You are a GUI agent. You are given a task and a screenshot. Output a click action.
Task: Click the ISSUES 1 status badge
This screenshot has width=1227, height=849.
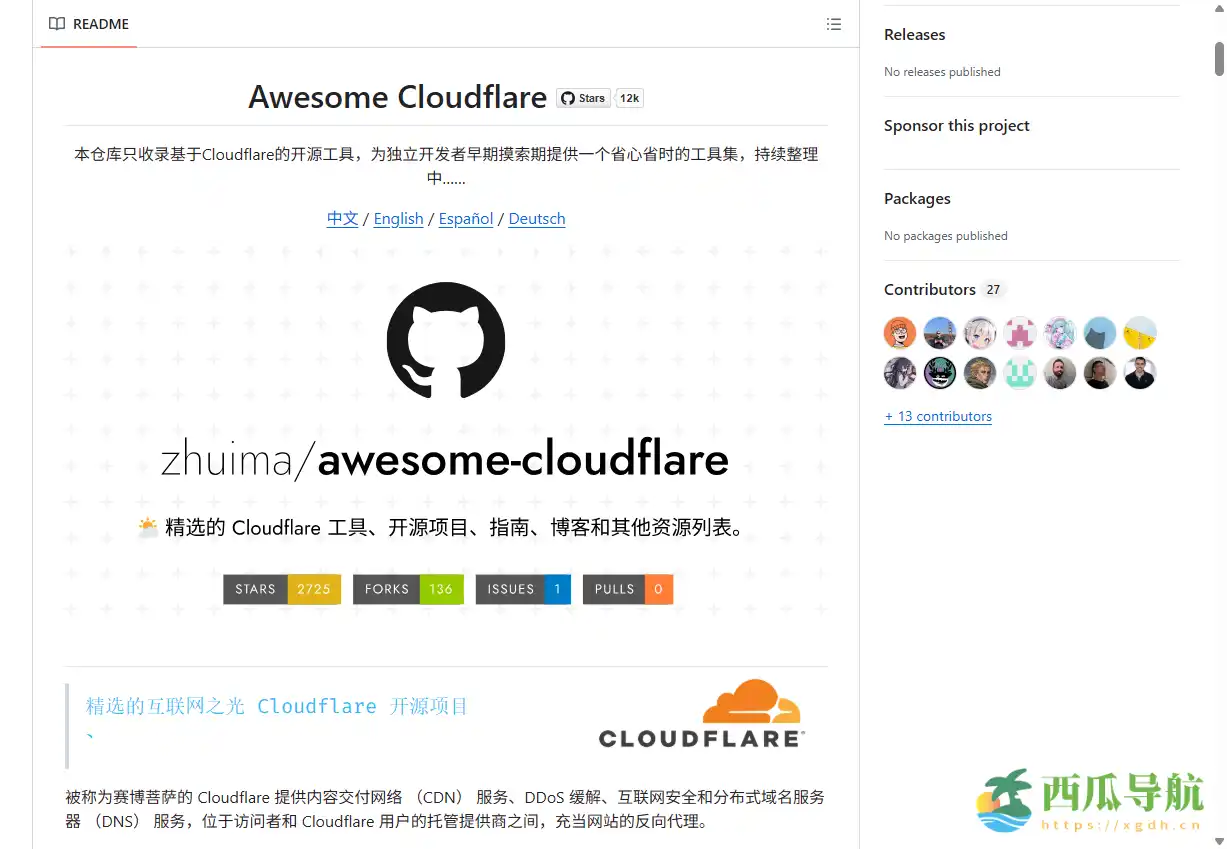coord(523,589)
